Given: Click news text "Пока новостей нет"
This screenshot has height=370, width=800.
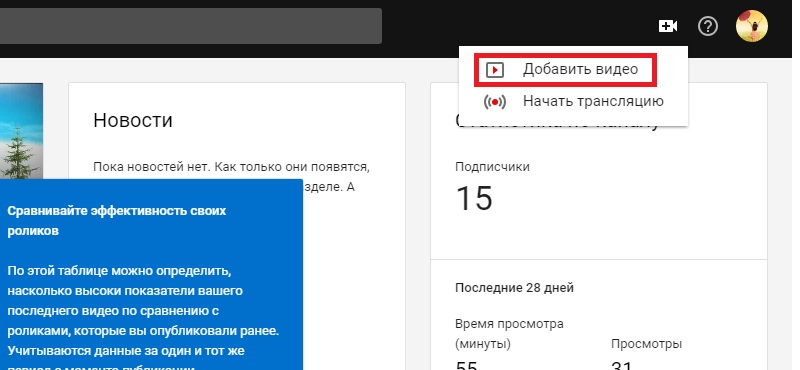Looking at the screenshot, I should pyautogui.click(x=152, y=167).
